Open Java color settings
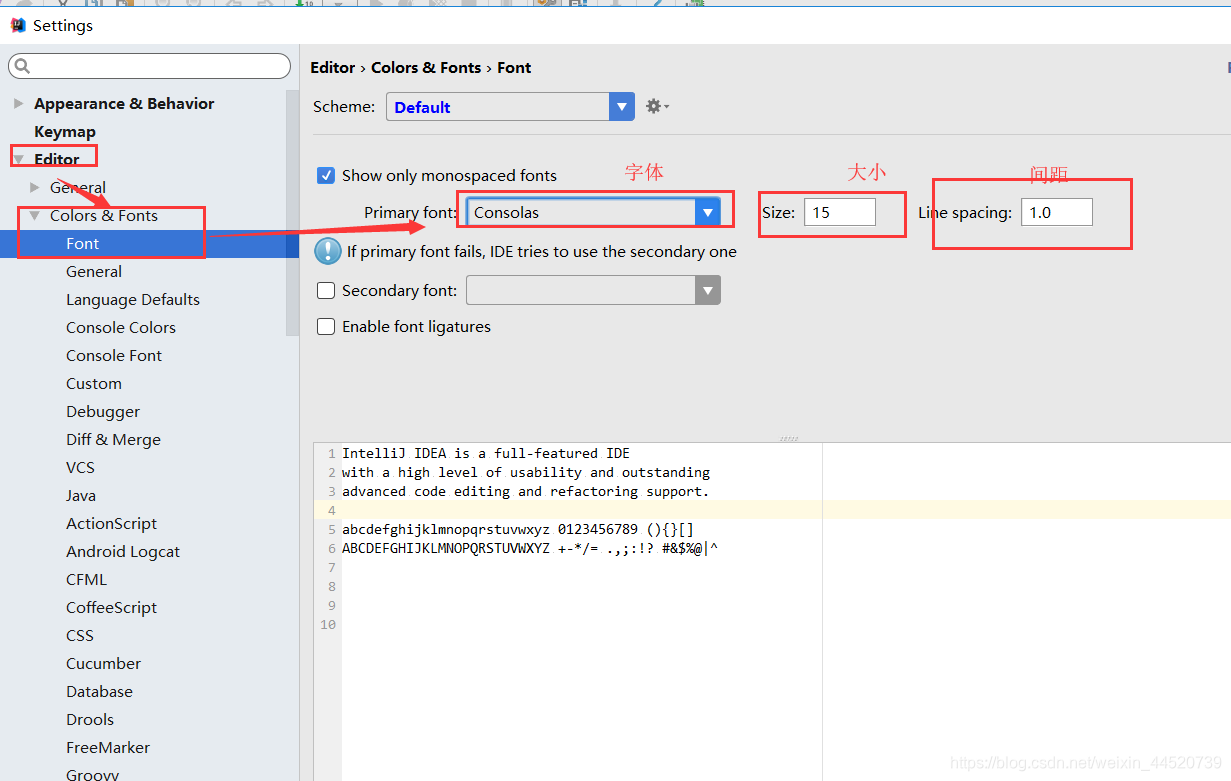The image size is (1231, 781). [81, 495]
